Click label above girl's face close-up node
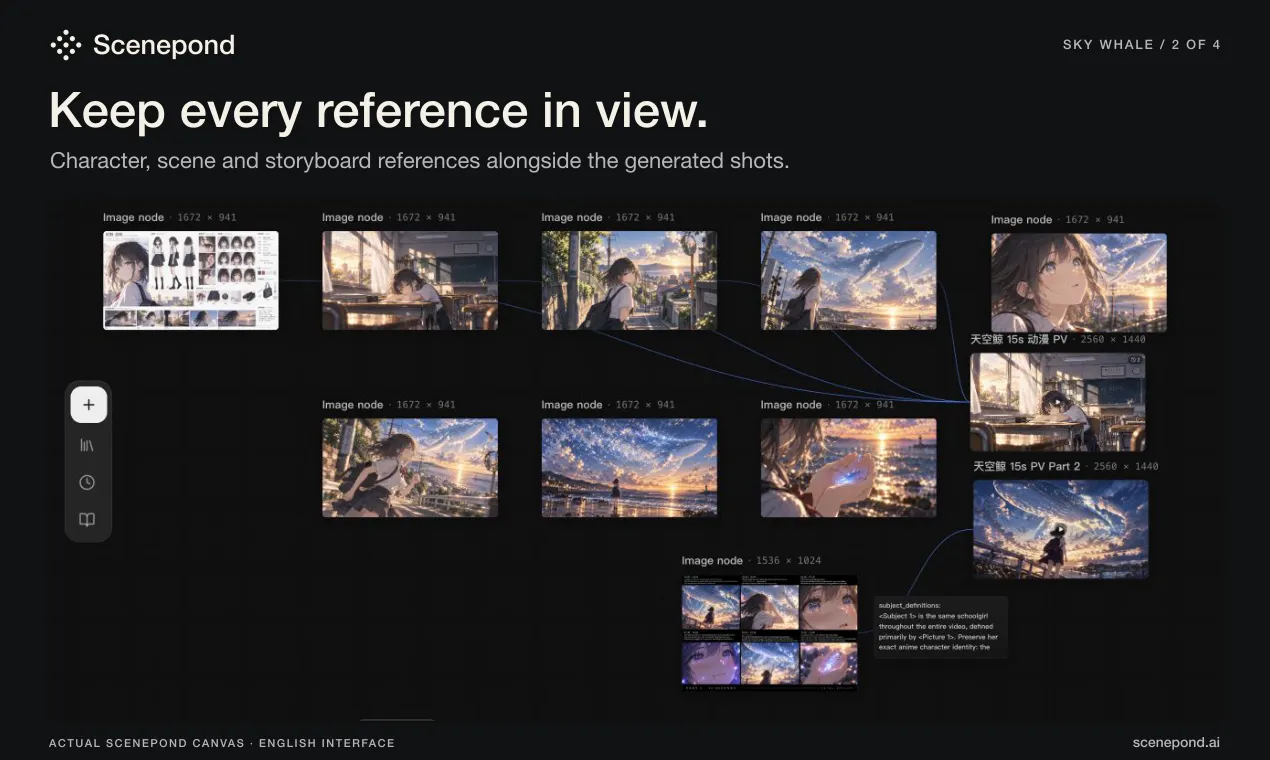Image resolution: width=1270 pixels, height=760 pixels. pyautogui.click(x=1058, y=220)
